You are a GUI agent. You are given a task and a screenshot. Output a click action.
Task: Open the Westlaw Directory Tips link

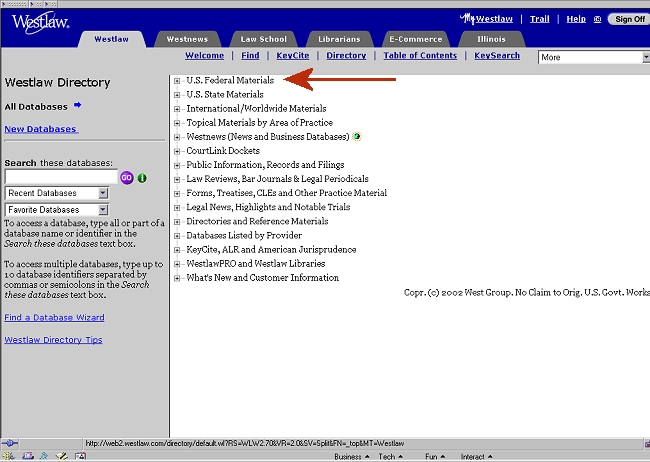53,340
